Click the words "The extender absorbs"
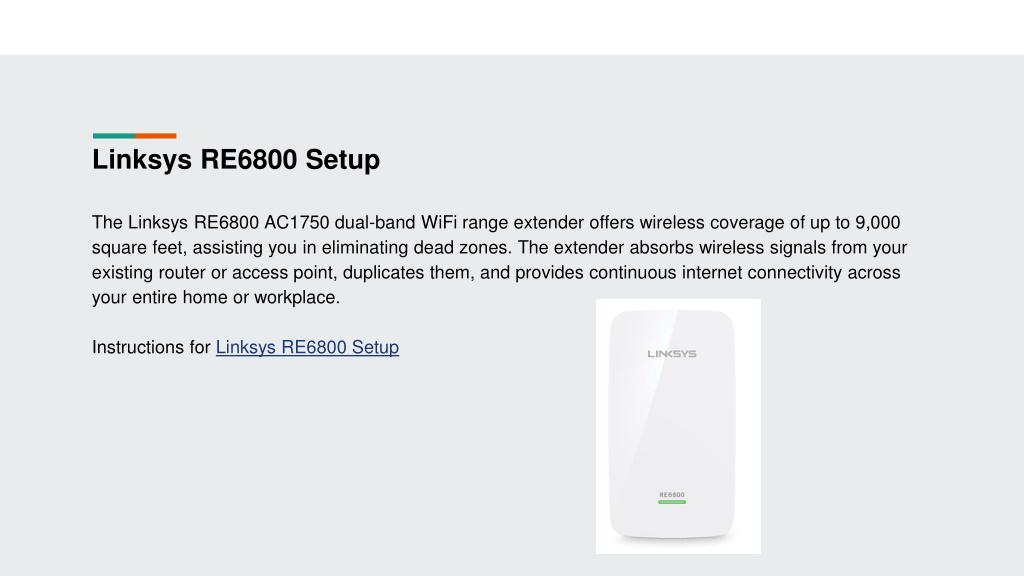1024x576 pixels. click(605, 248)
